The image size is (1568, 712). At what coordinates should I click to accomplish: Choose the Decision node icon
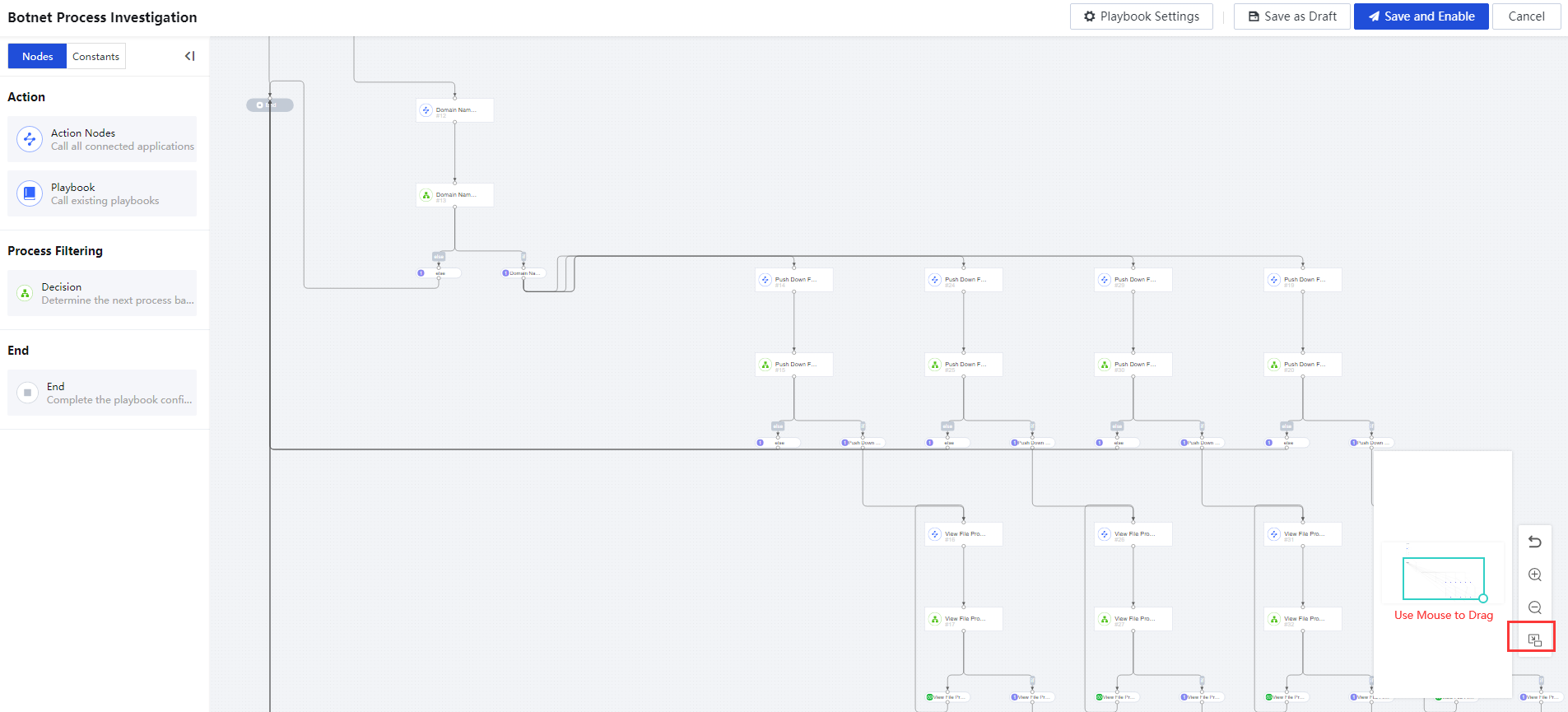tap(26, 293)
